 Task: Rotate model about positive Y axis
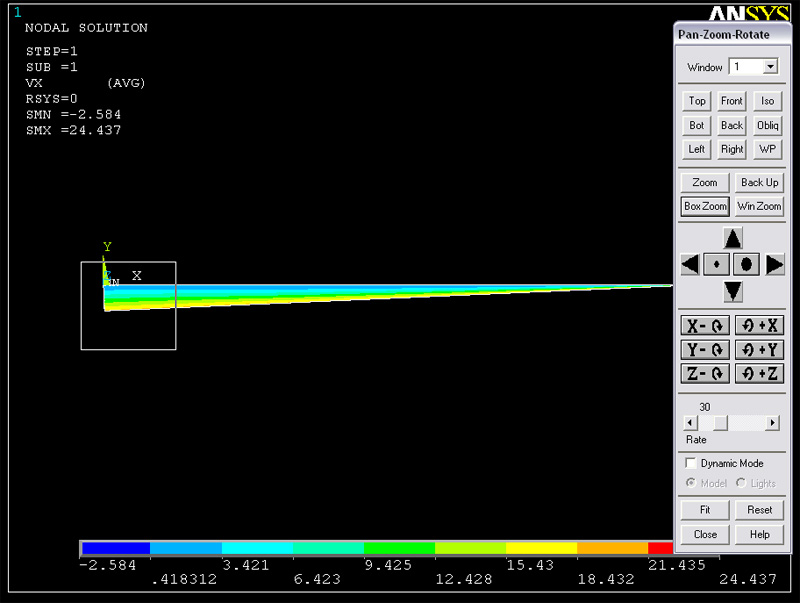pyautogui.click(x=758, y=349)
